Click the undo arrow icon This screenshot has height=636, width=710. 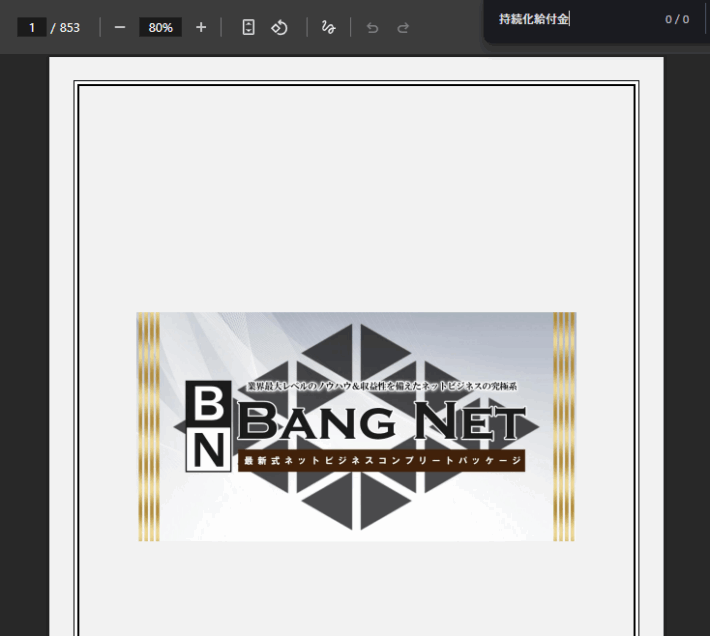[x=372, y=28]
